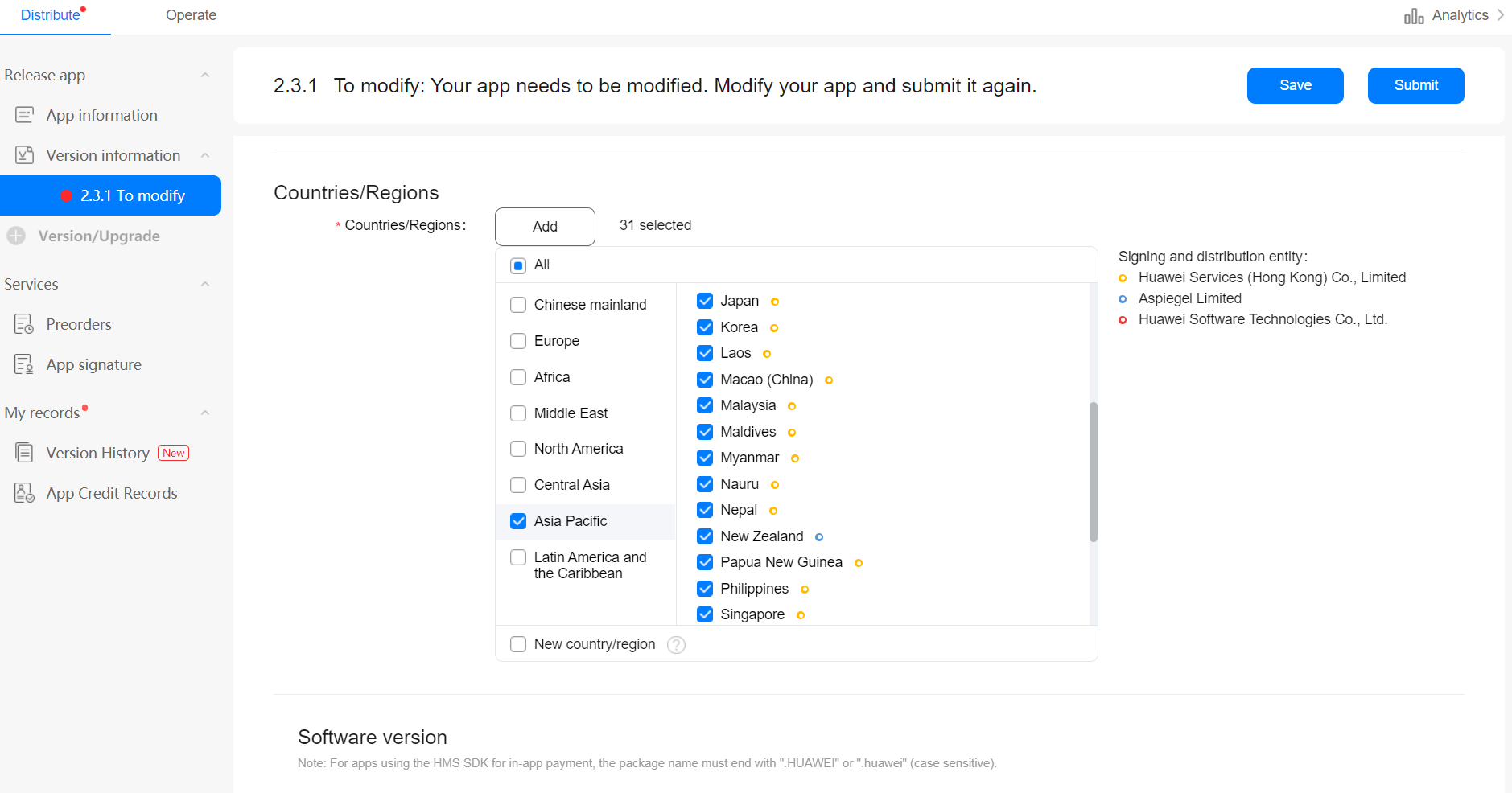This screenshot has height=793, width=1512.
Task: Click the Version information document icon
Action: pos(25,155)
